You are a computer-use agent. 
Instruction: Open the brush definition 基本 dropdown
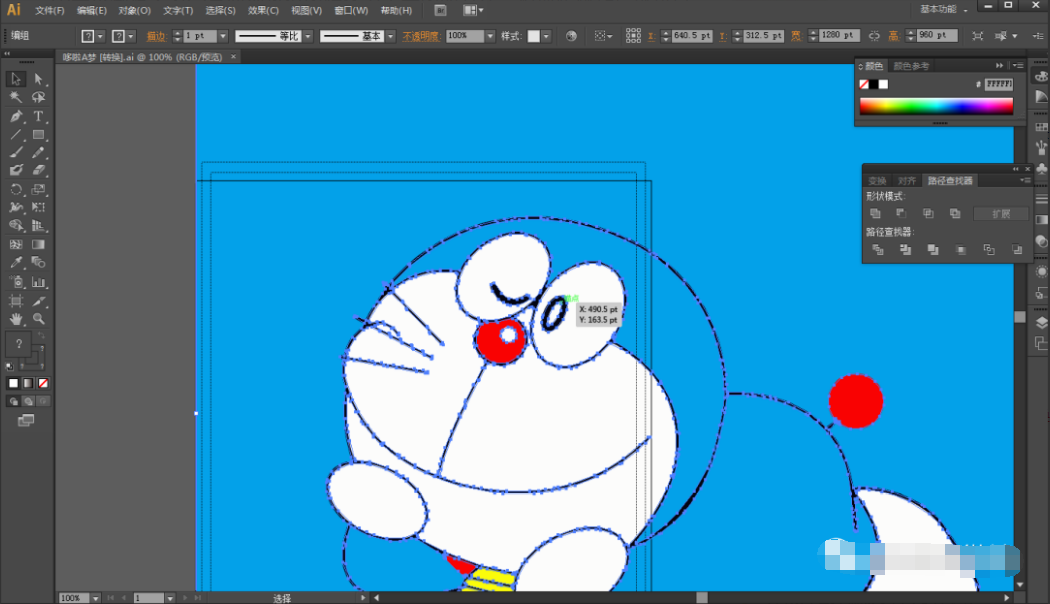[x=390, y=36]
